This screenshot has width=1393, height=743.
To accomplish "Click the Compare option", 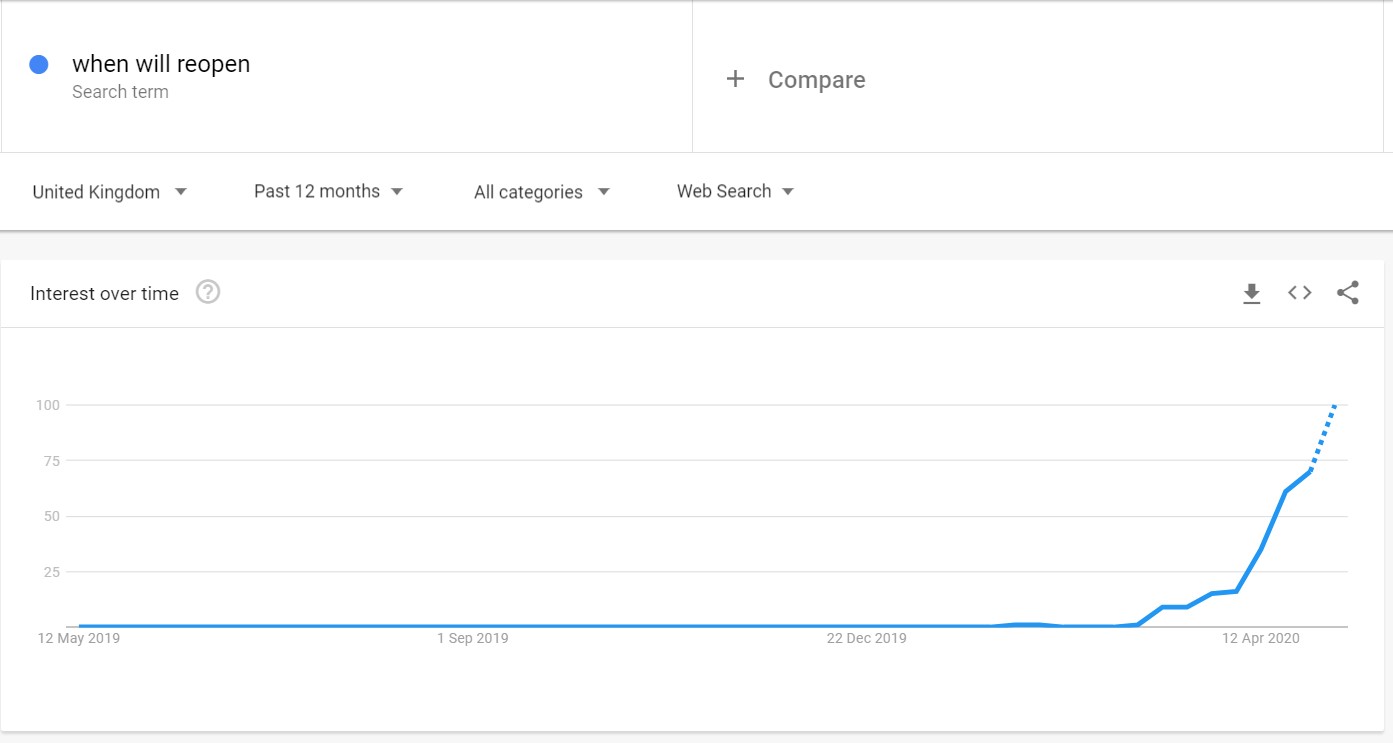I will 816,79.
